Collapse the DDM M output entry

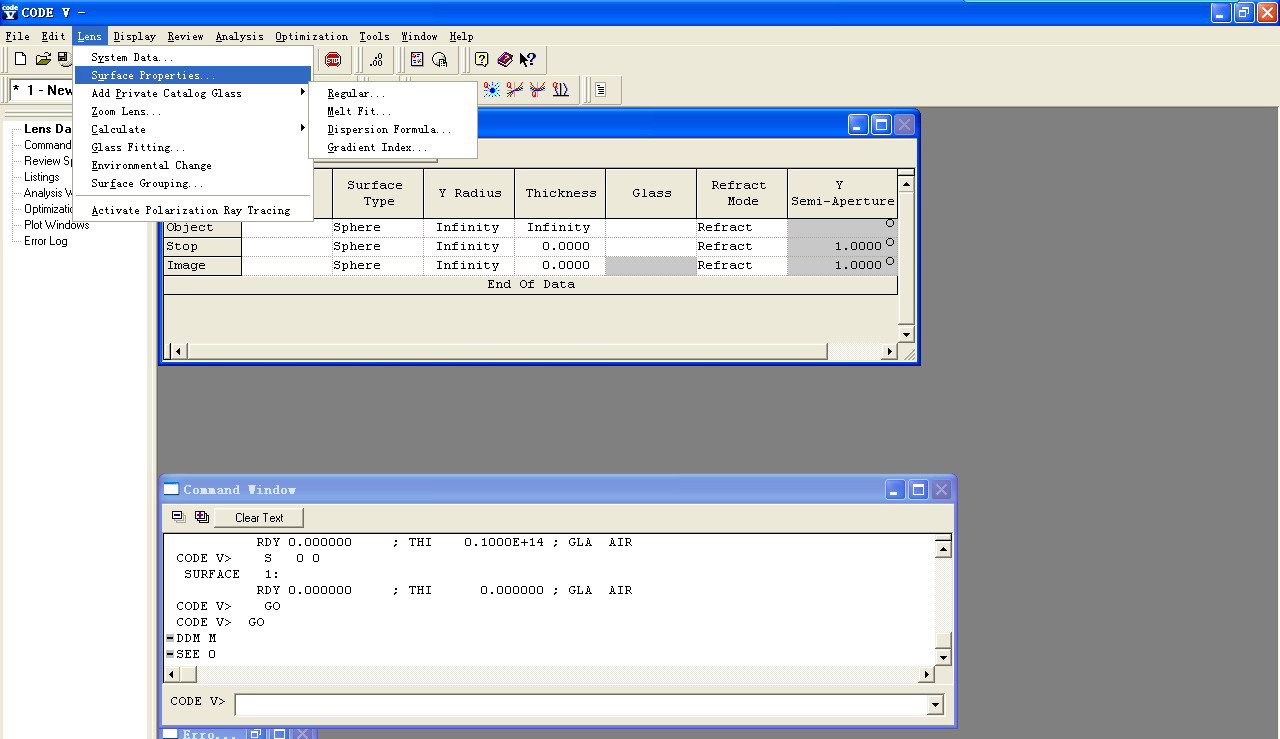tap(170, 638)
